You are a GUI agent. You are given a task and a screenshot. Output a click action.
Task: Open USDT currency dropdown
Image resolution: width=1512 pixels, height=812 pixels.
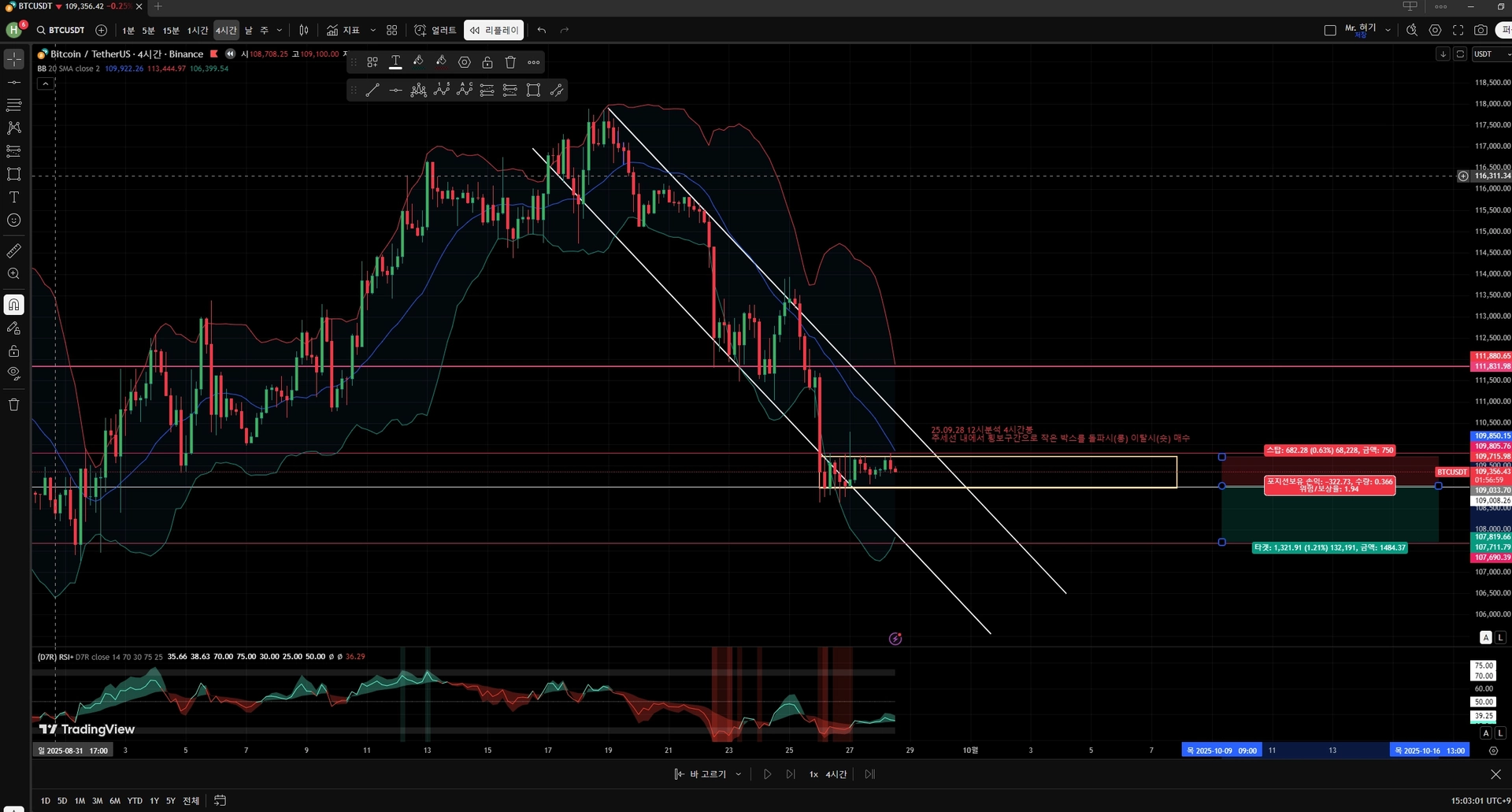pos(1492,54)
